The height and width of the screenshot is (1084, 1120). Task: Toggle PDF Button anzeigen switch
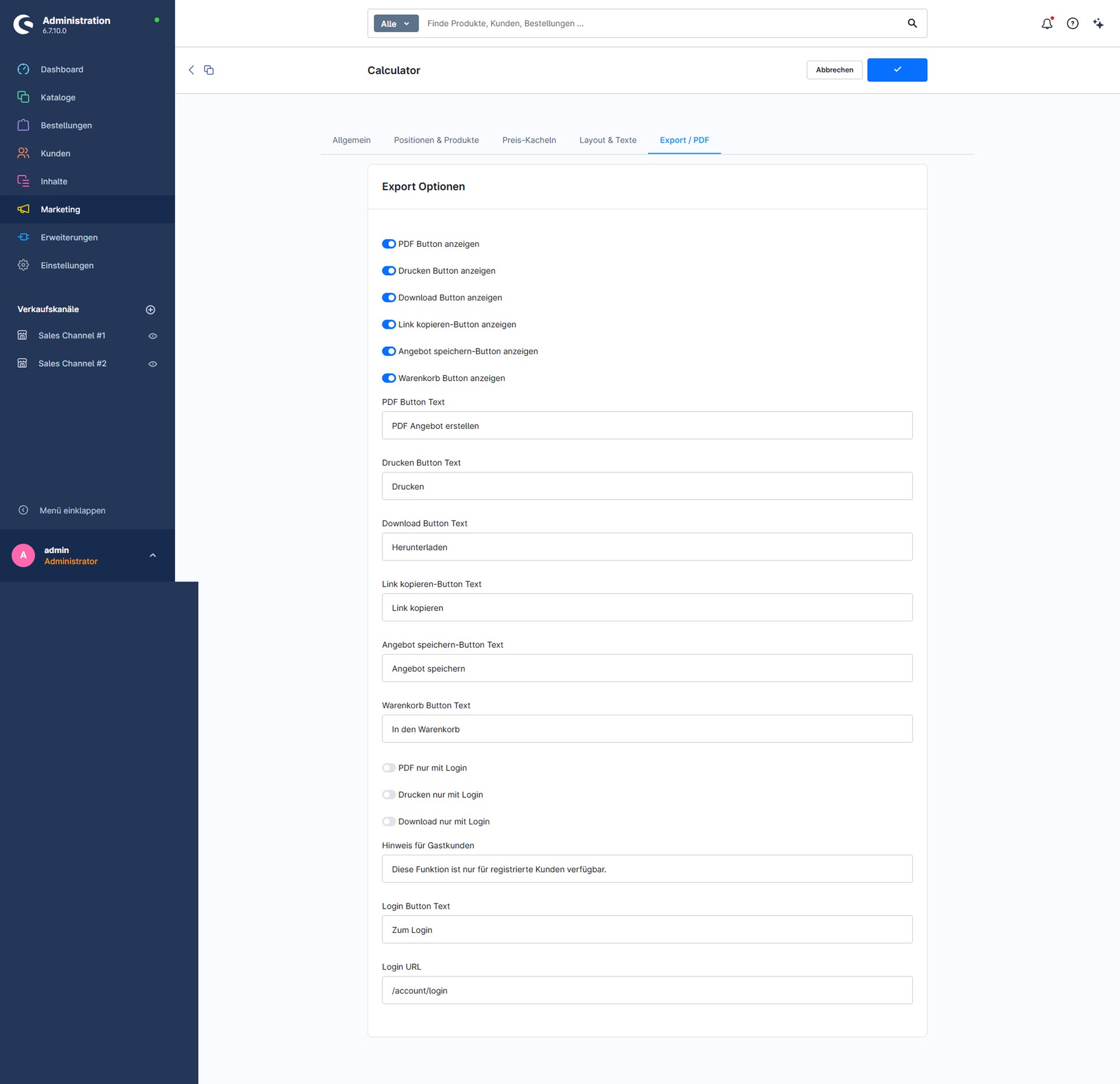(x=389, y=244)
